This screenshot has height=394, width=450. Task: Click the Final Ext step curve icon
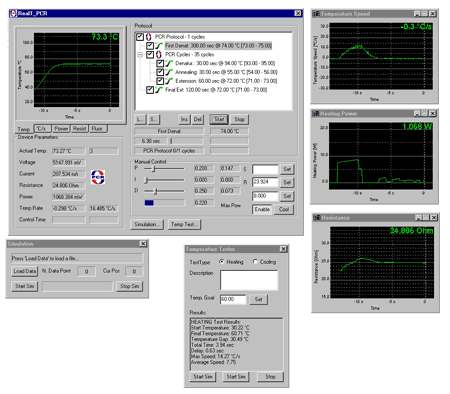[159, 90]
